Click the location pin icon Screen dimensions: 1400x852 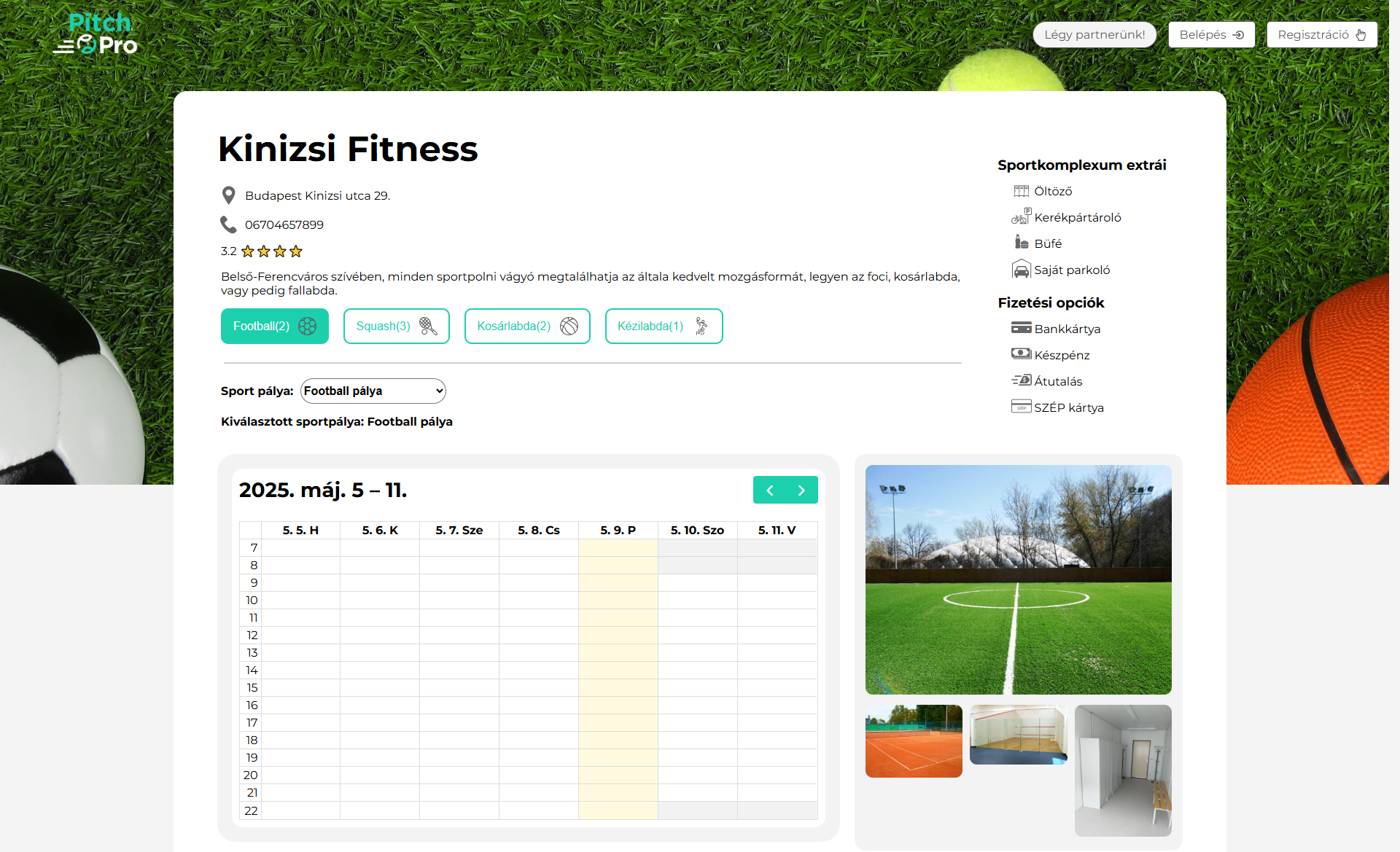(228, 195)
